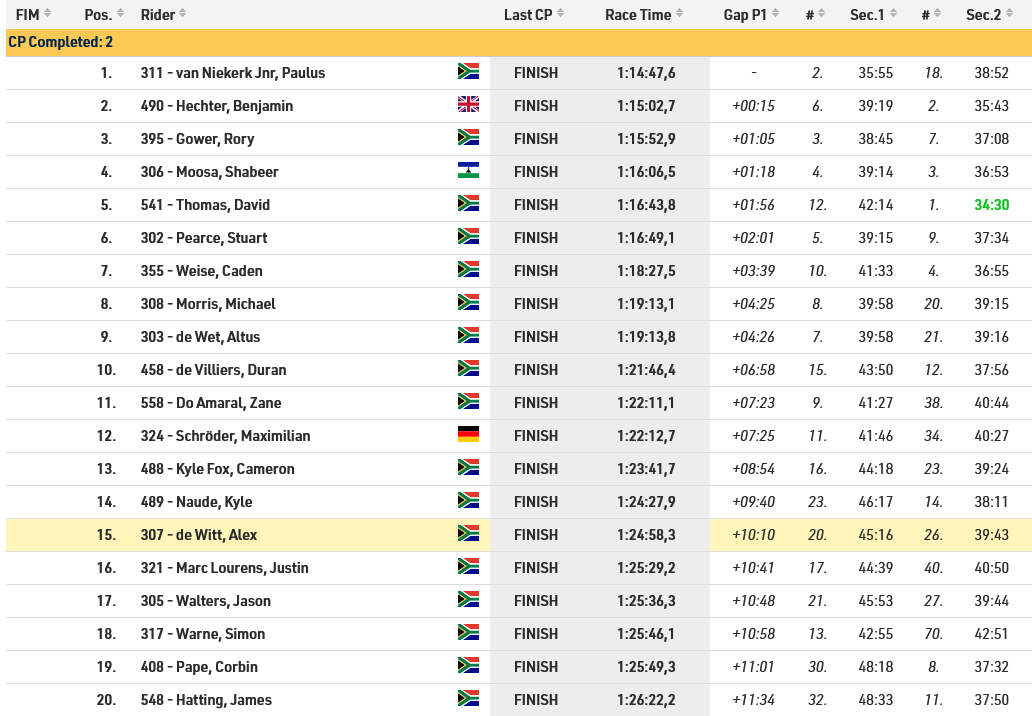Viewport: 1032px width, 716px height.
Task: Click South African flag beside van Niekerk
Action: coord(468,72)
